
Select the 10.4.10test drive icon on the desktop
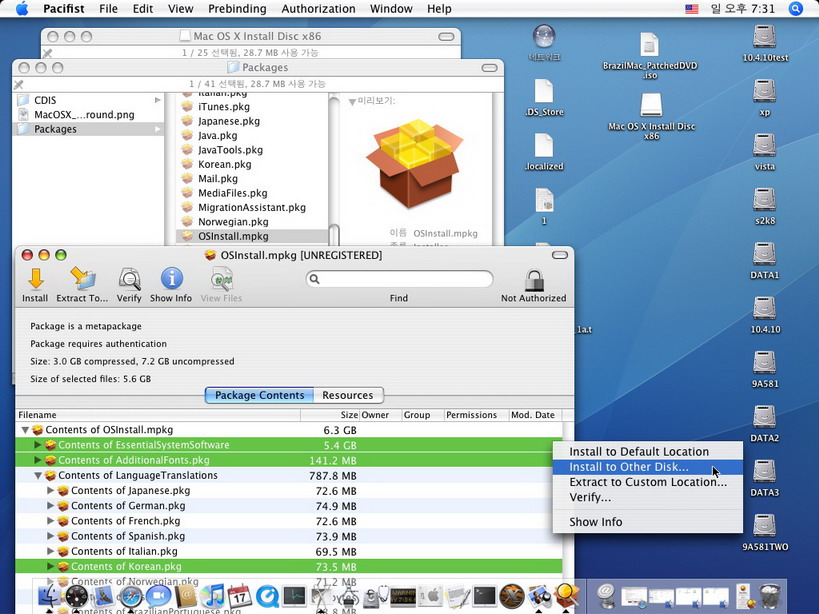765,37
